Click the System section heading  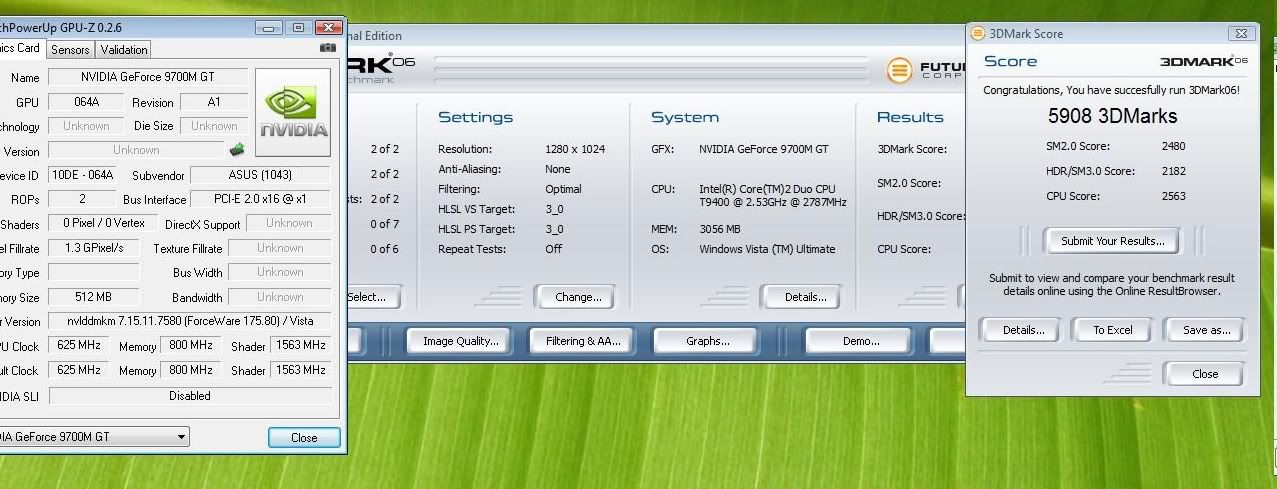[x=685, y=117]
